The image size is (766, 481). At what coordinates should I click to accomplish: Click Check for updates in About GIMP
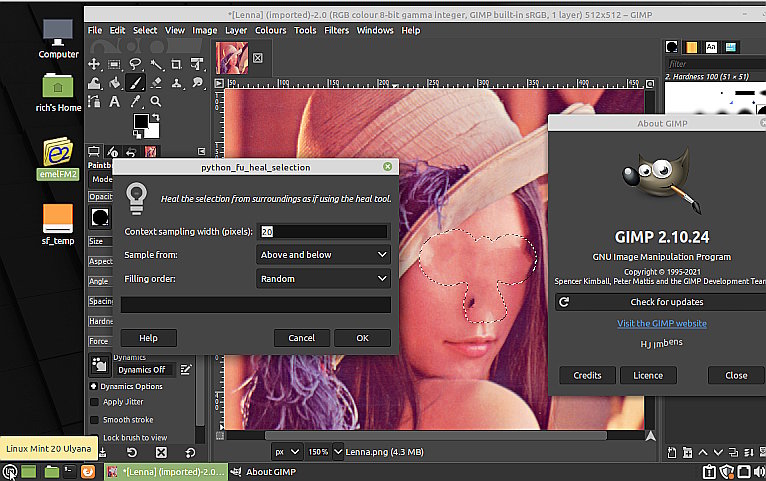coord(660,302)
